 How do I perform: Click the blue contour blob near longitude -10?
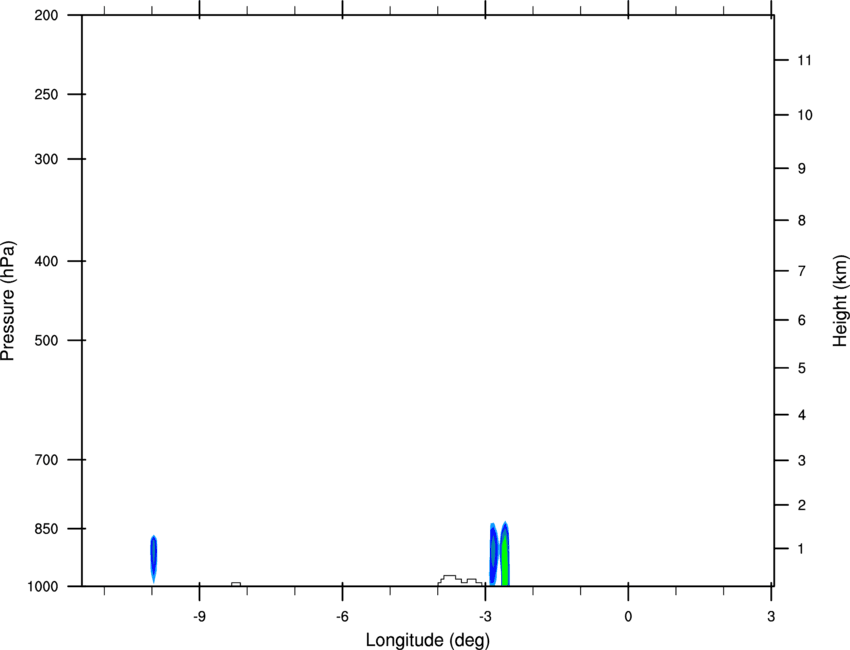coord(153,558)
